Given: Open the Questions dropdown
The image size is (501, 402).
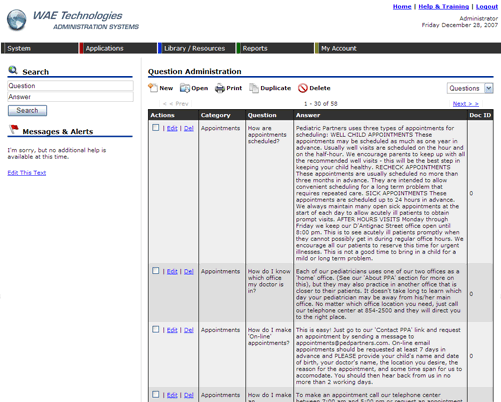Looking at the screenshot, I should point(470,88).
